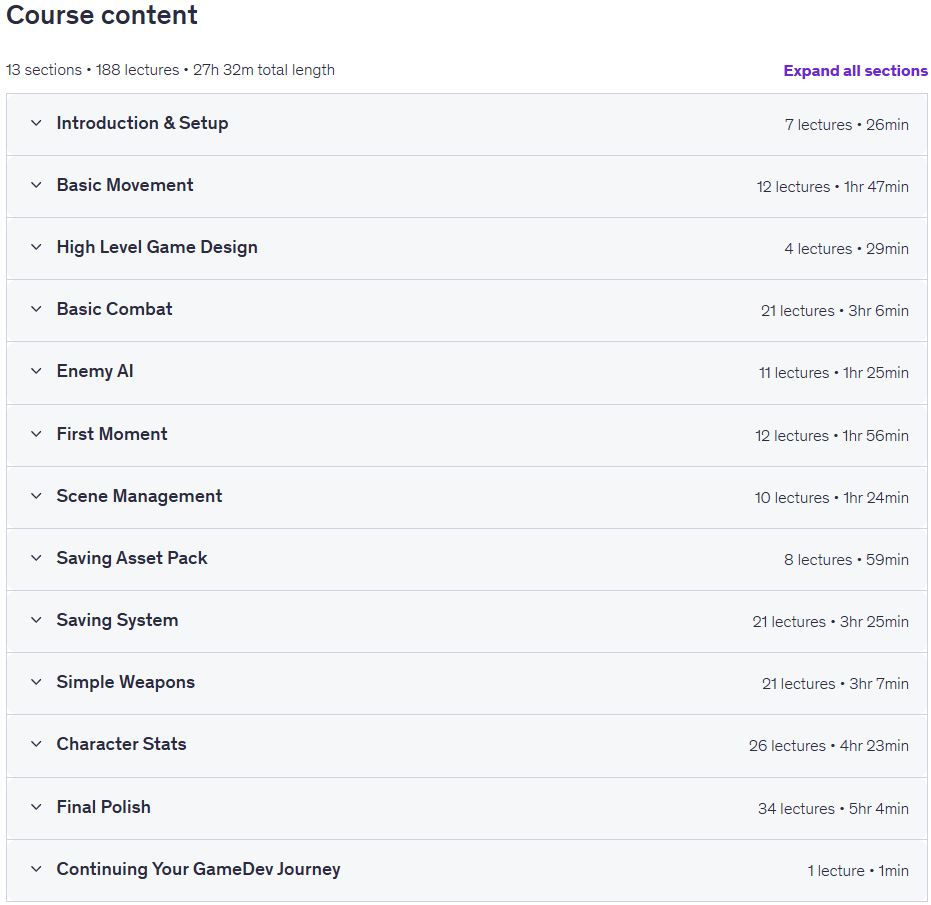Image resolution: width=931 pixels, height=905 pixels.
Task: Click the '11 lectures • 1hr 25min' text
Action: pyautogui.click(x=834, y=372)
